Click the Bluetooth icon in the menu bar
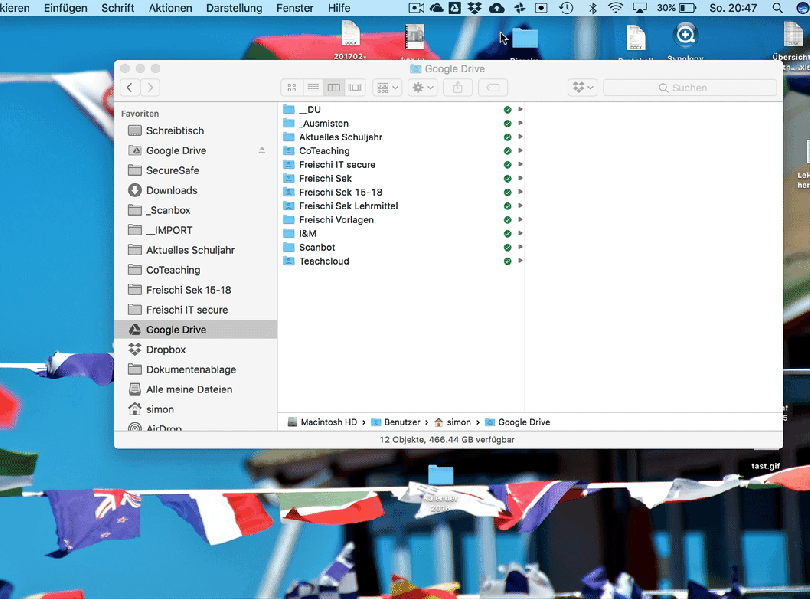 pyautogui.click(x=595, y=8)
